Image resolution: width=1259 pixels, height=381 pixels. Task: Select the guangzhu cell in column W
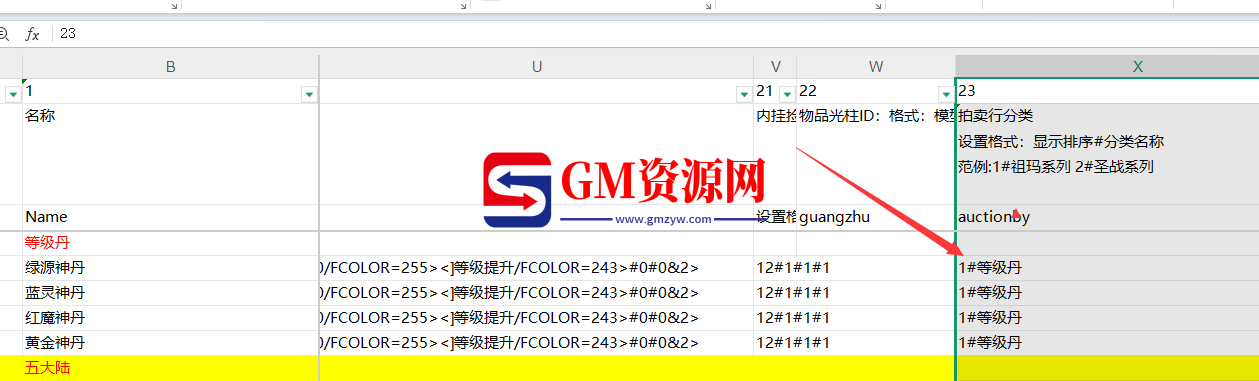point(876,217)
